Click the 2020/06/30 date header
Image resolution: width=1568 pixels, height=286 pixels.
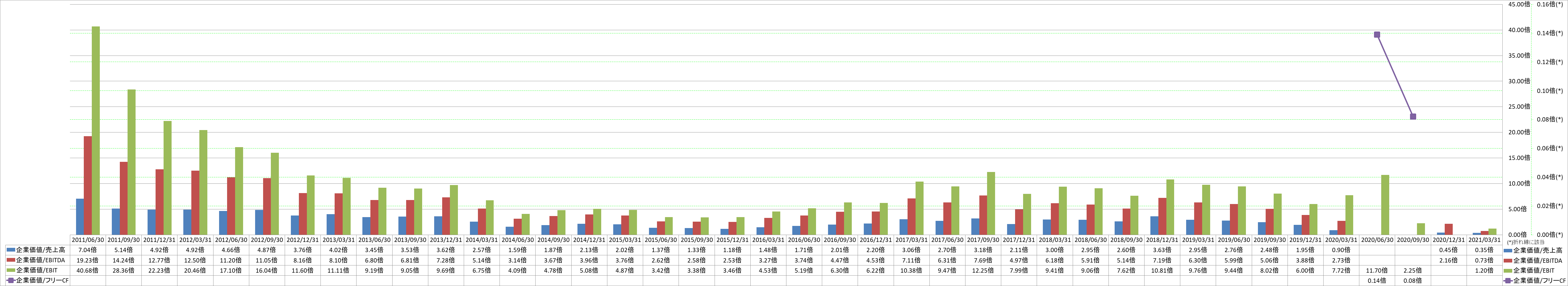[x=1377, y=240]
